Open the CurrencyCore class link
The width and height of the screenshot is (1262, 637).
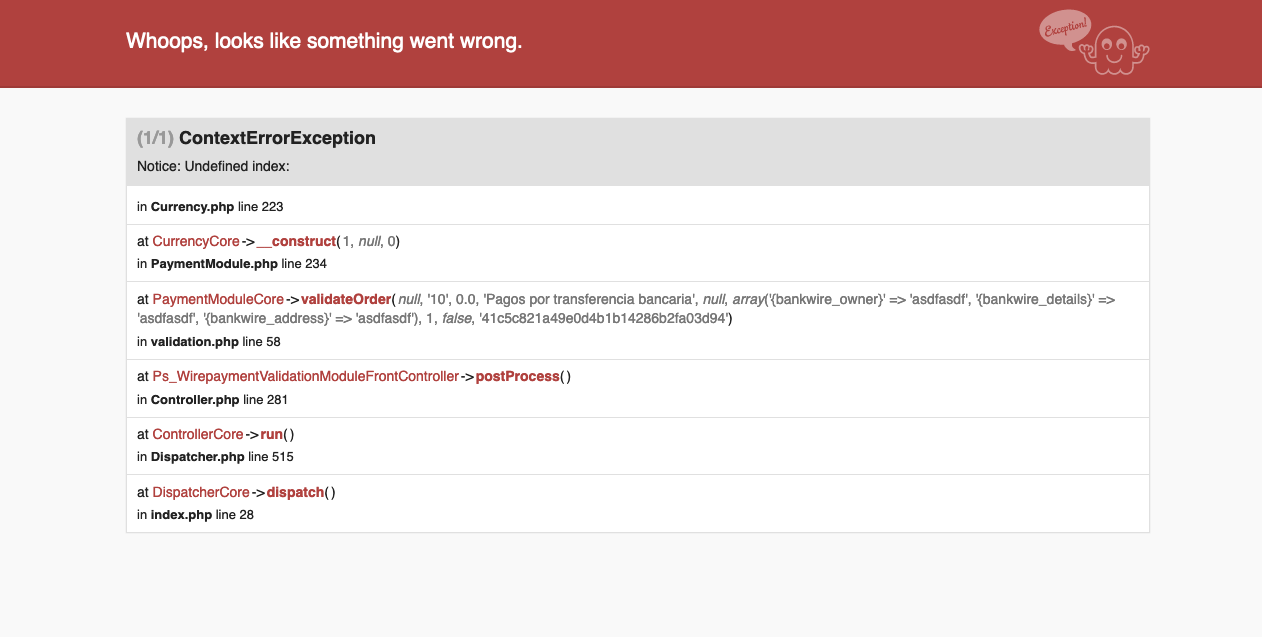(x=196, y=241)
